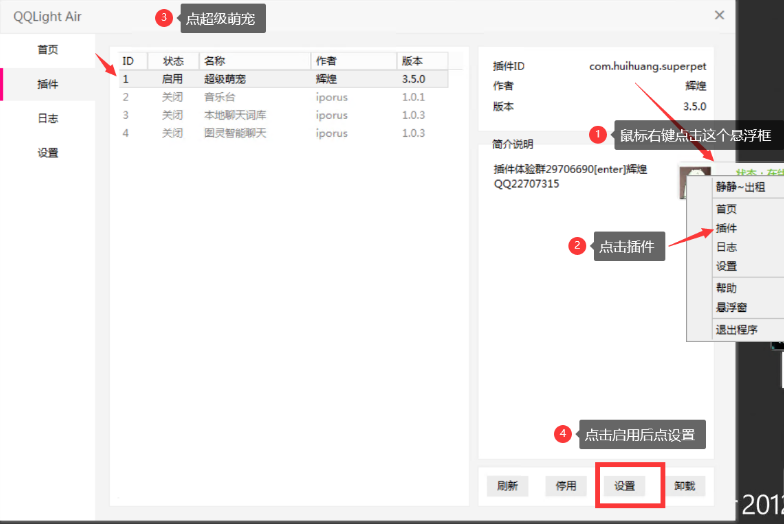Disable the plugin with the 停用 button
This screenshot has width=784, height=524.
pyautogui.click(x=565, y=486)
